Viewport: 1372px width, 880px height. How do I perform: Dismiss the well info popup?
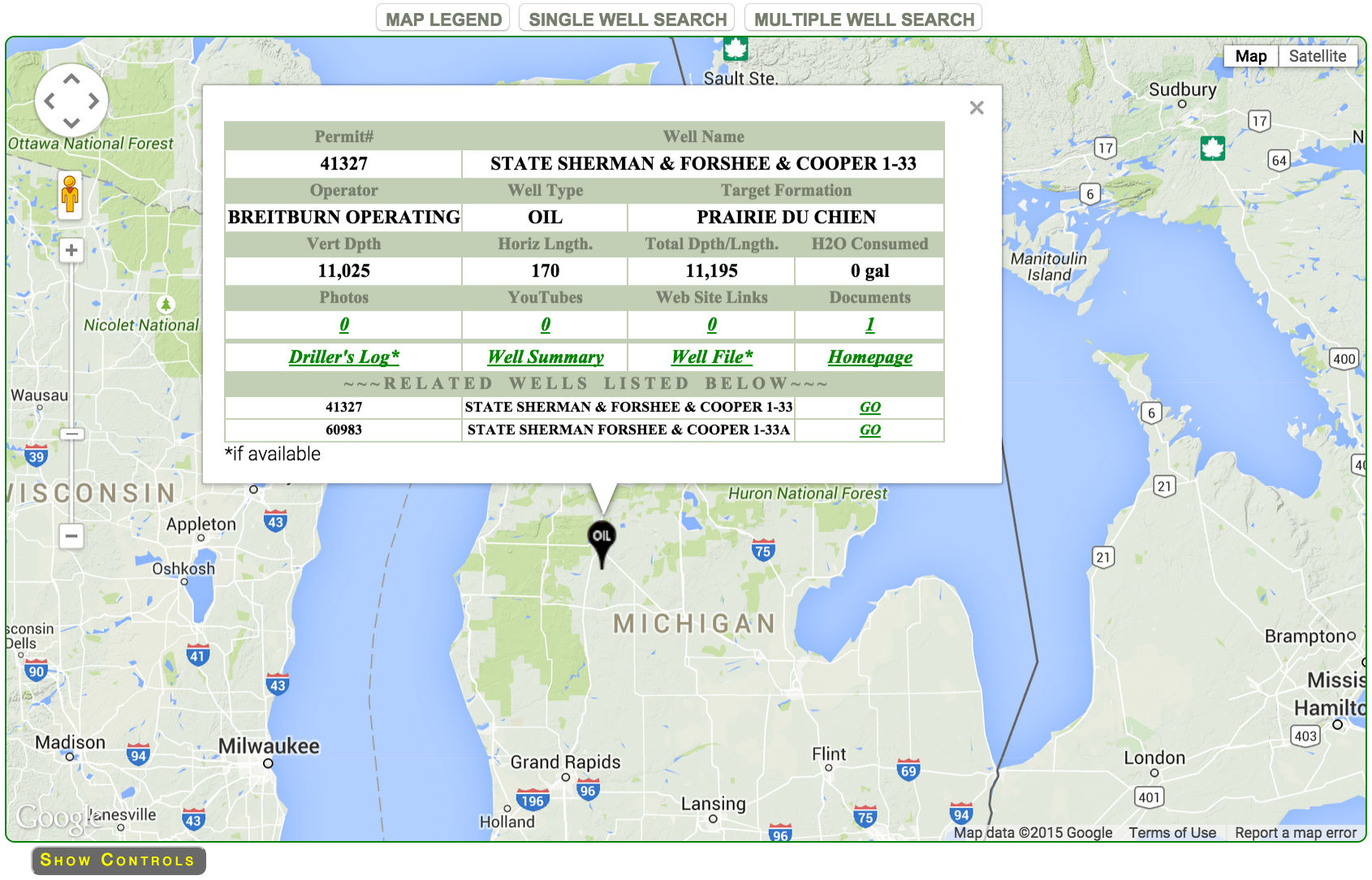(x=977, y=107)
